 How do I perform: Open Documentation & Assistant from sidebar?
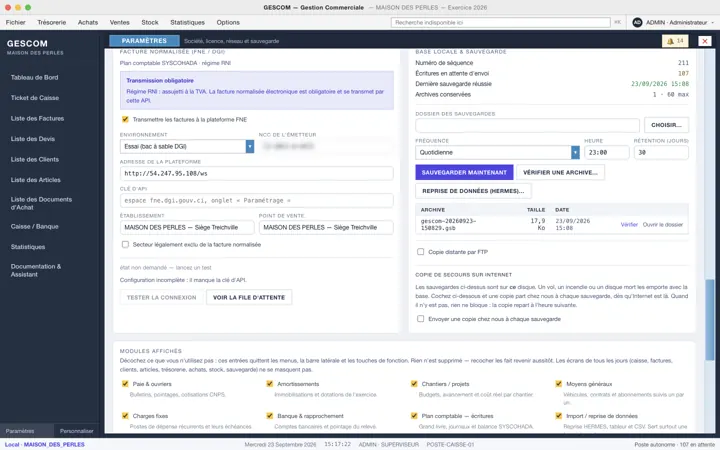36,270
